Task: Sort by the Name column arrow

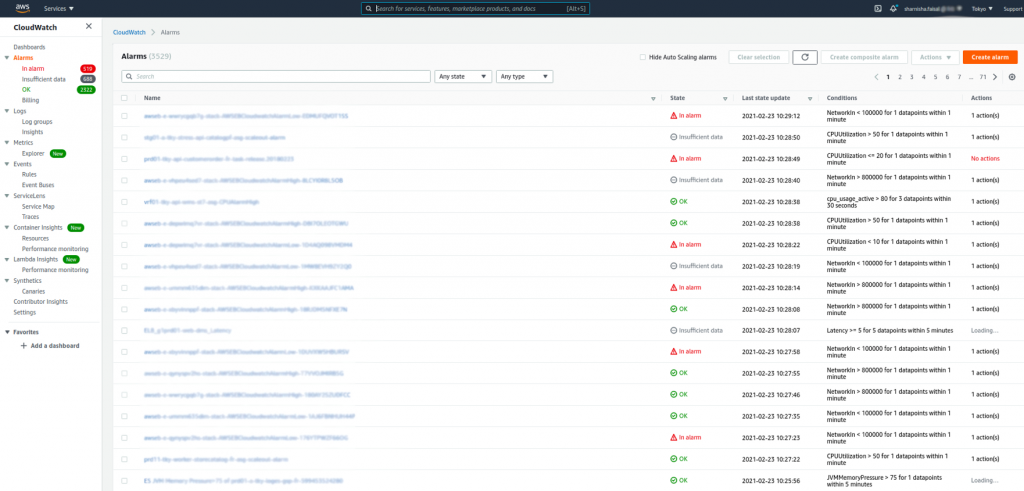Action: [x=653, y=99]
